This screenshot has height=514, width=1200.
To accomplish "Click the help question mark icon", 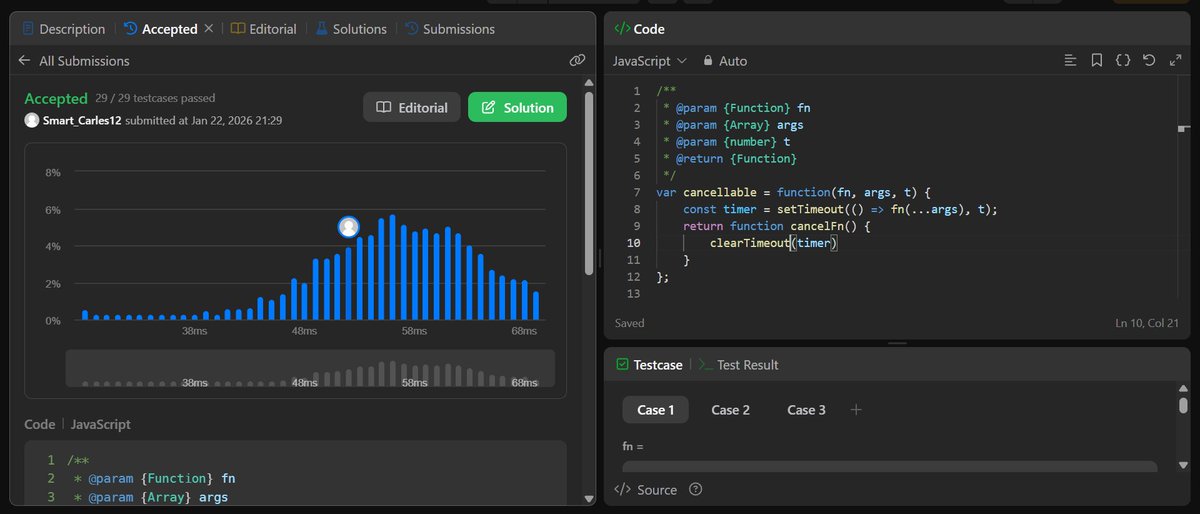I will [696, 490].
